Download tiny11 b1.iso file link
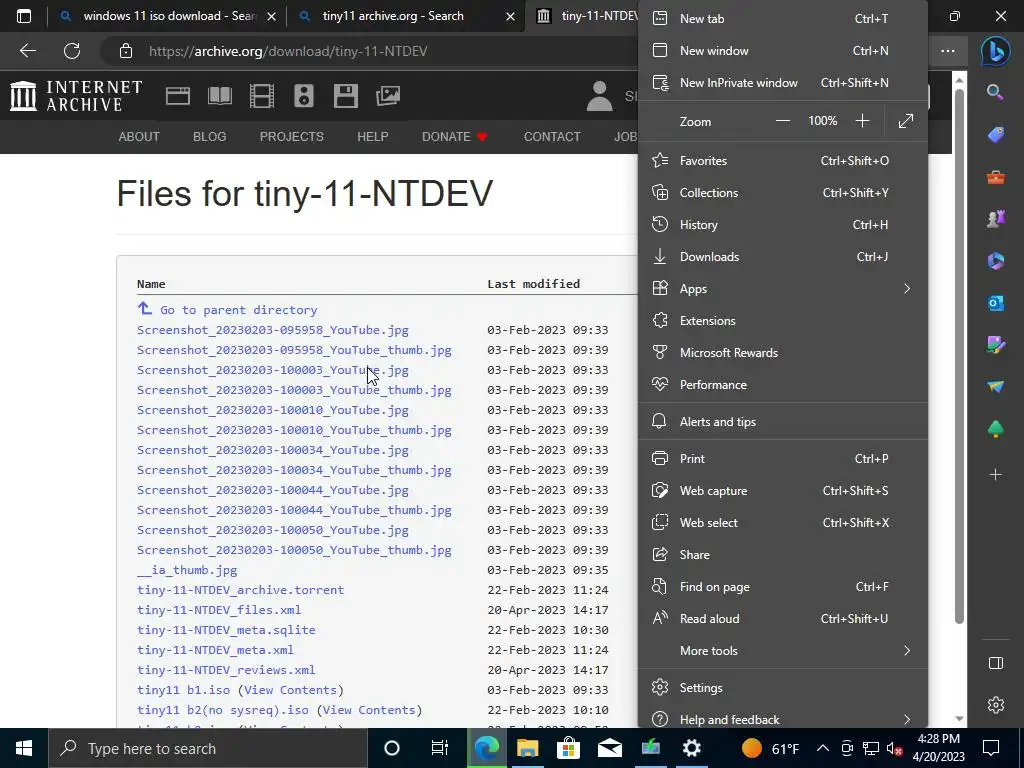This screenshot has height=768, width=1024. (x=184, y=690)
